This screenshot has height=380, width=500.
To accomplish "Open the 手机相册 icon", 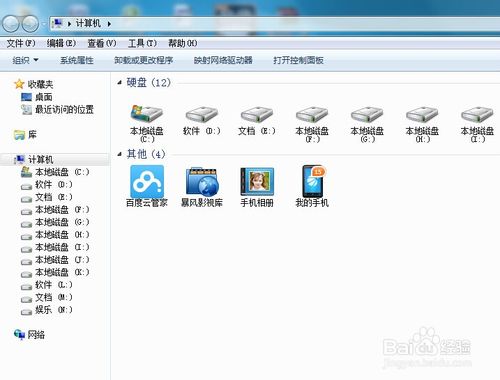I will click(257, 186).
